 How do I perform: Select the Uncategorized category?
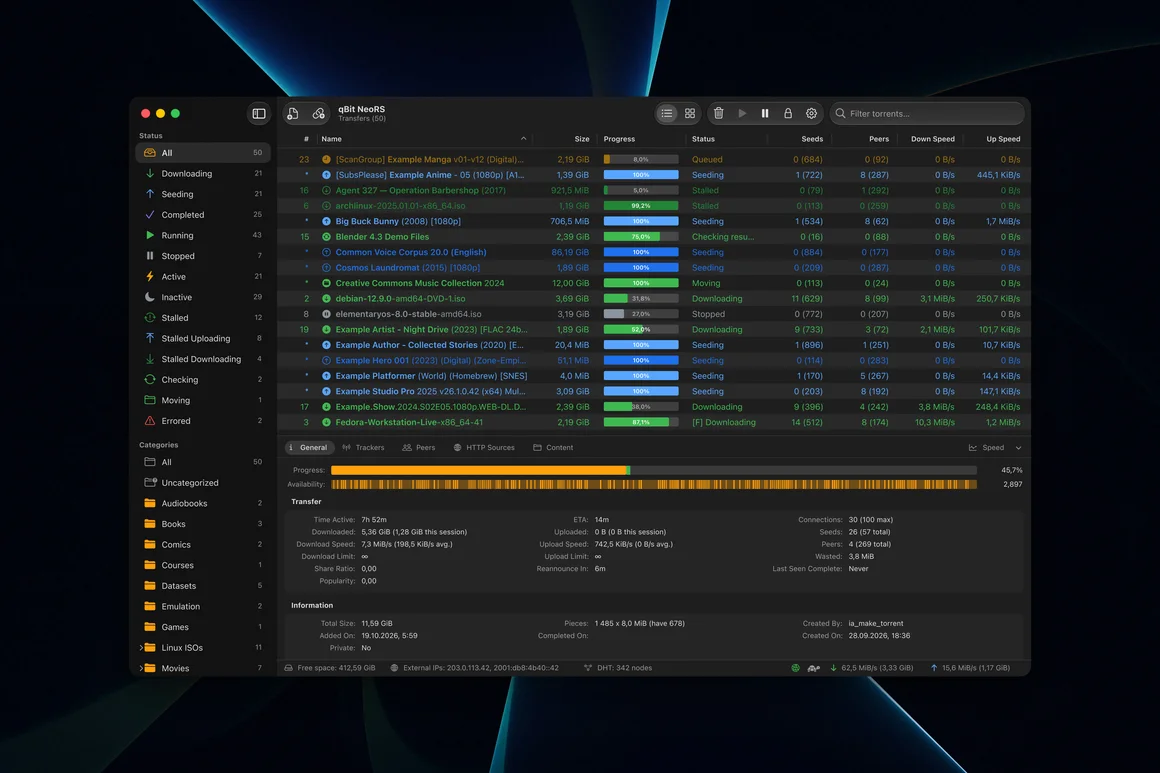point(203,482)
